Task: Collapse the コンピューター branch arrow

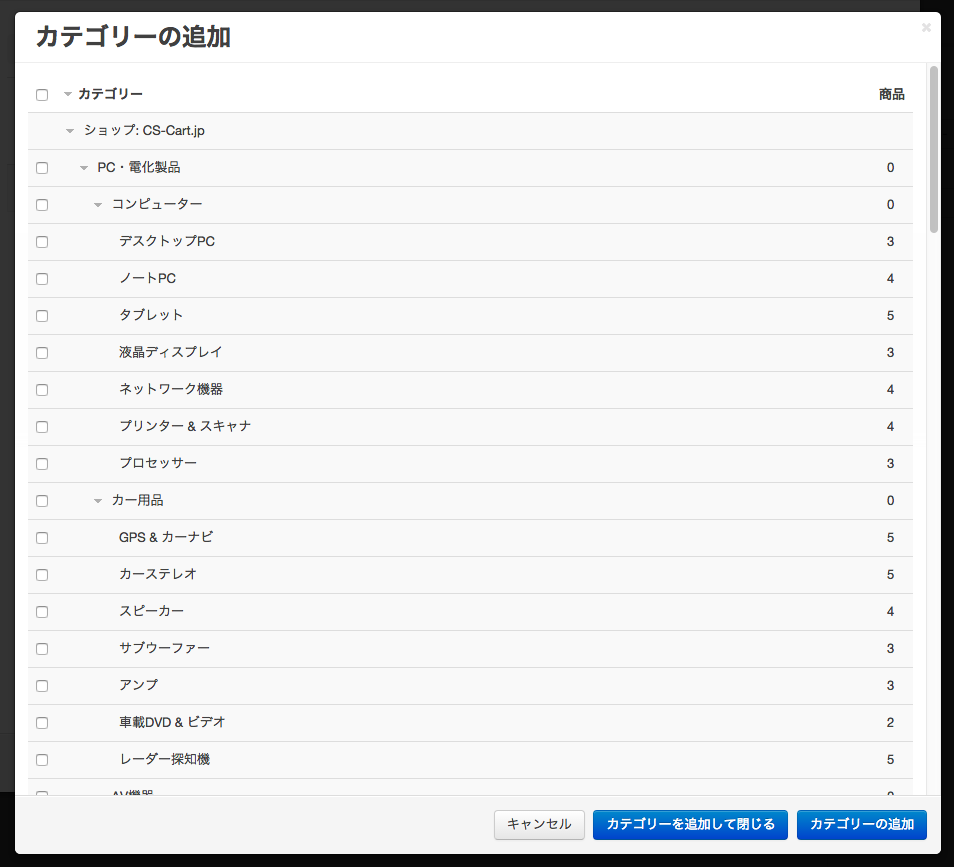Action: tap(98, 205)
